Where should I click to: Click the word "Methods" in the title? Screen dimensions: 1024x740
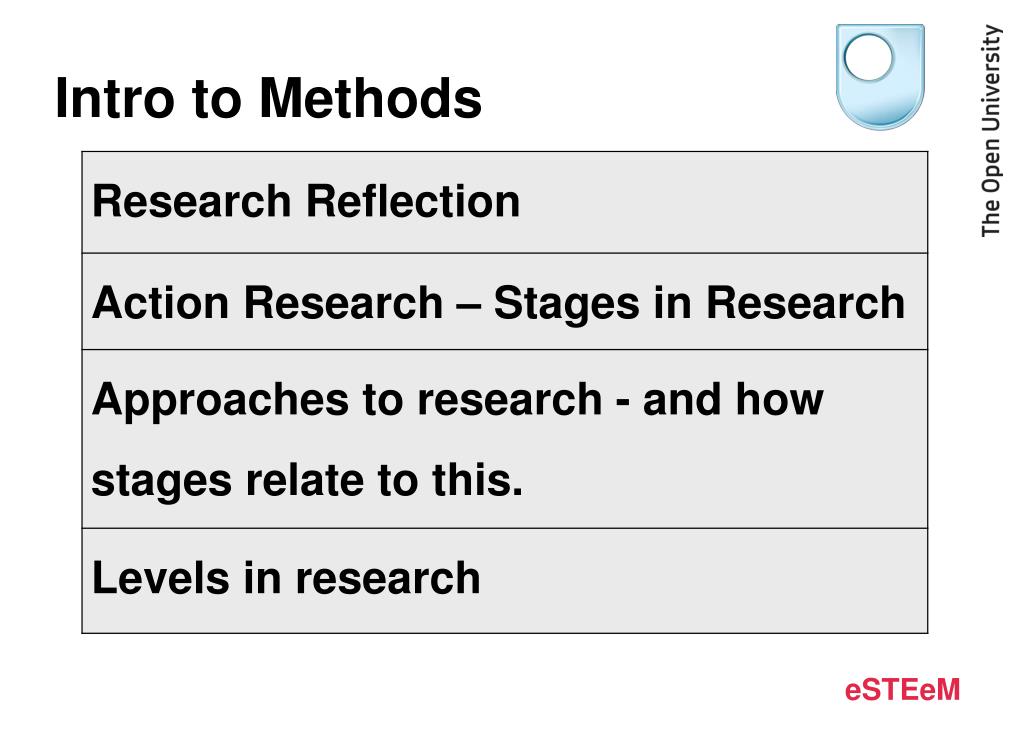371,99
